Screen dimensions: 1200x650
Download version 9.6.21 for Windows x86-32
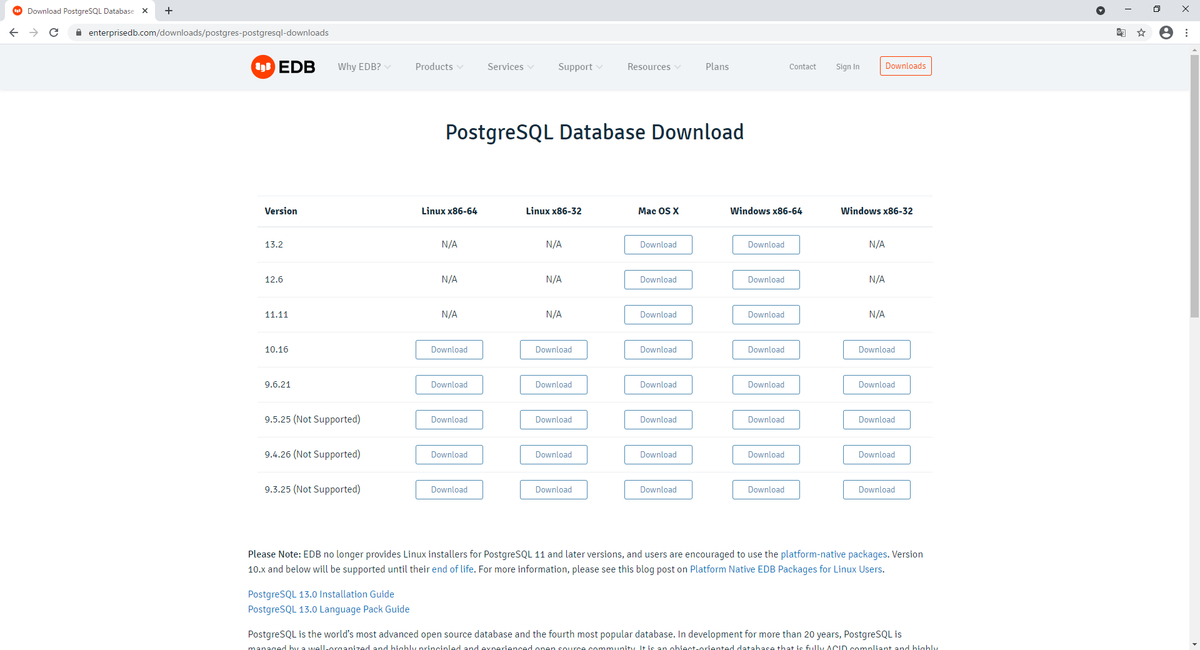point(876,385)
